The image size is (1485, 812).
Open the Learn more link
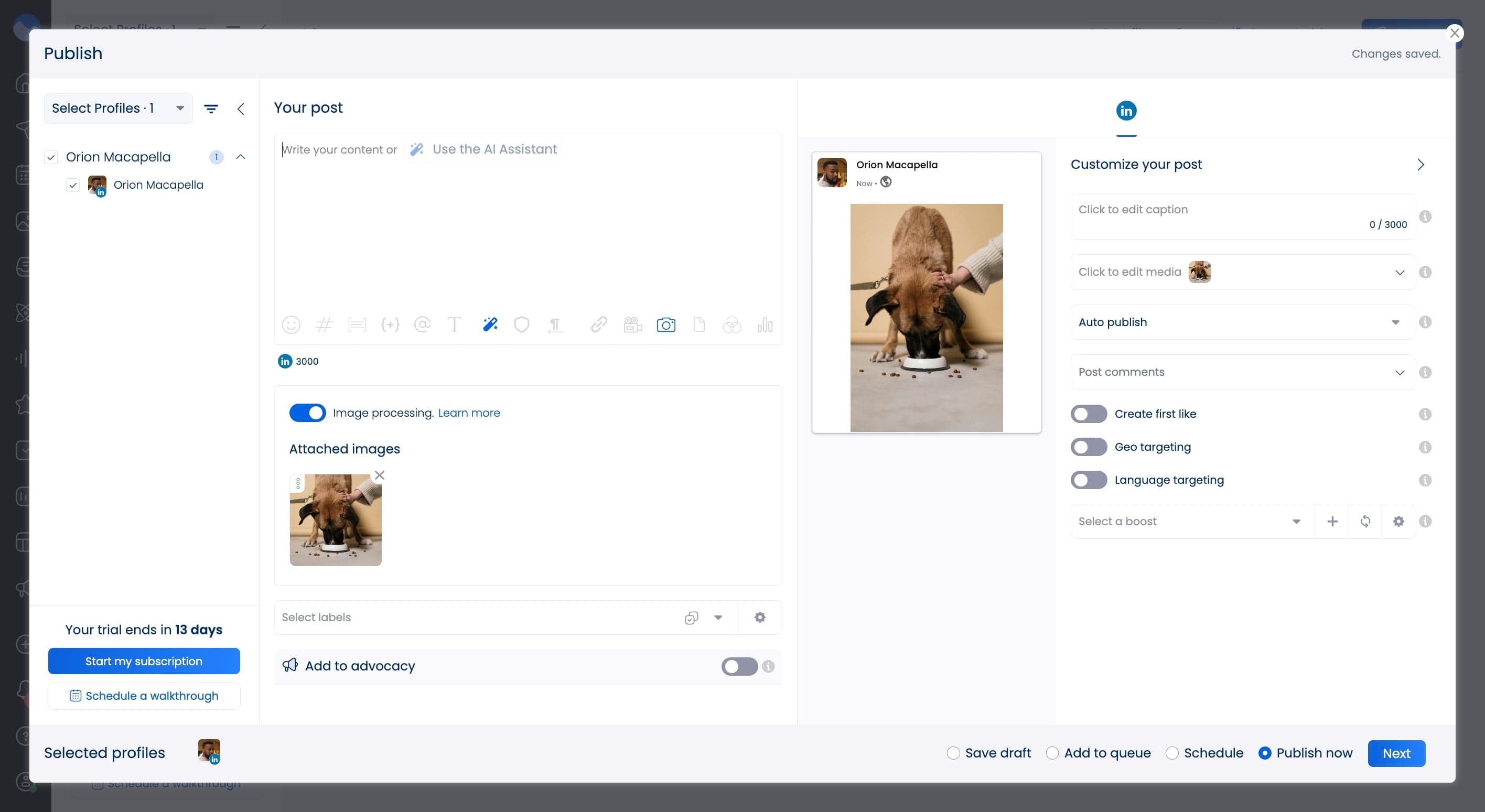469,413
